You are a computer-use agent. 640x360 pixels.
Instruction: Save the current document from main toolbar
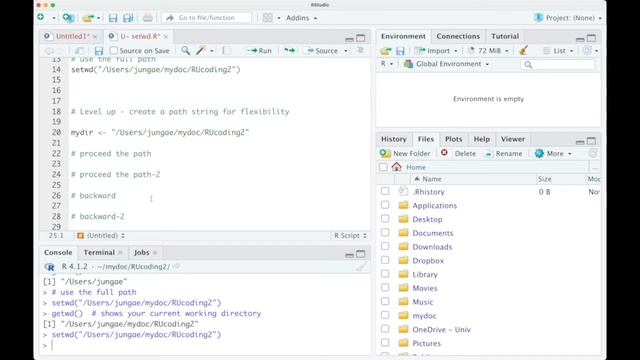(x=113, y=18)
